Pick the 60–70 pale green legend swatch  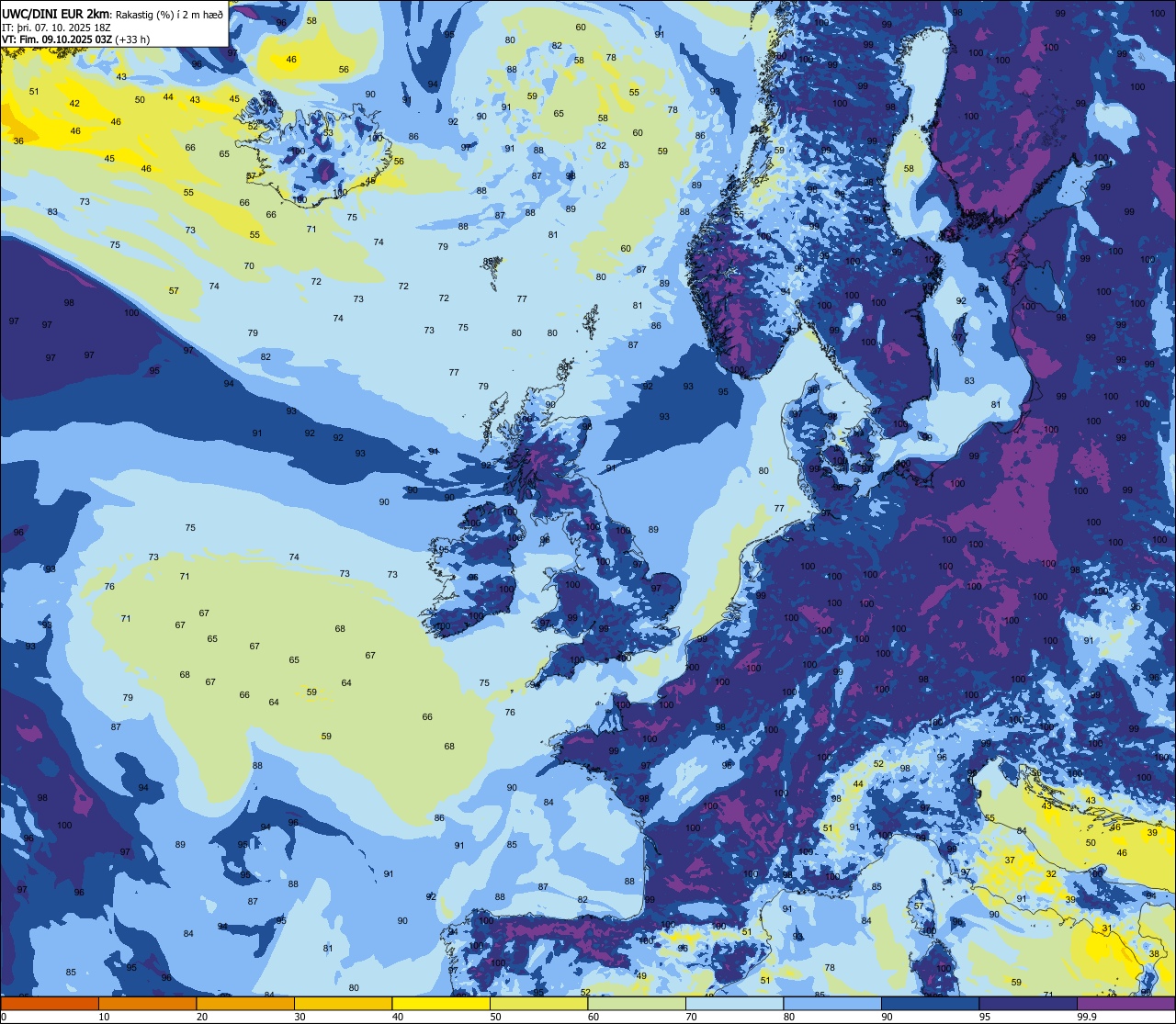pos(637,1003)
